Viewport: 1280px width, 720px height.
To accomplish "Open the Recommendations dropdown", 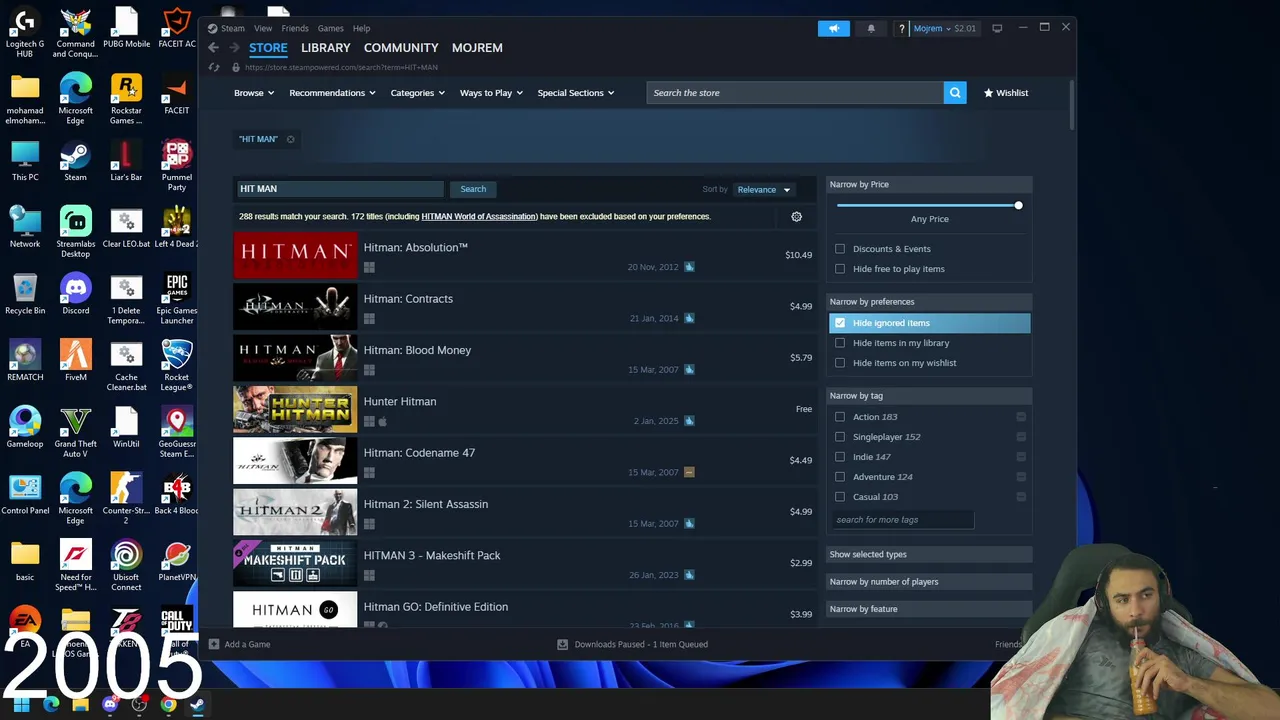I will tap(332, 93).
